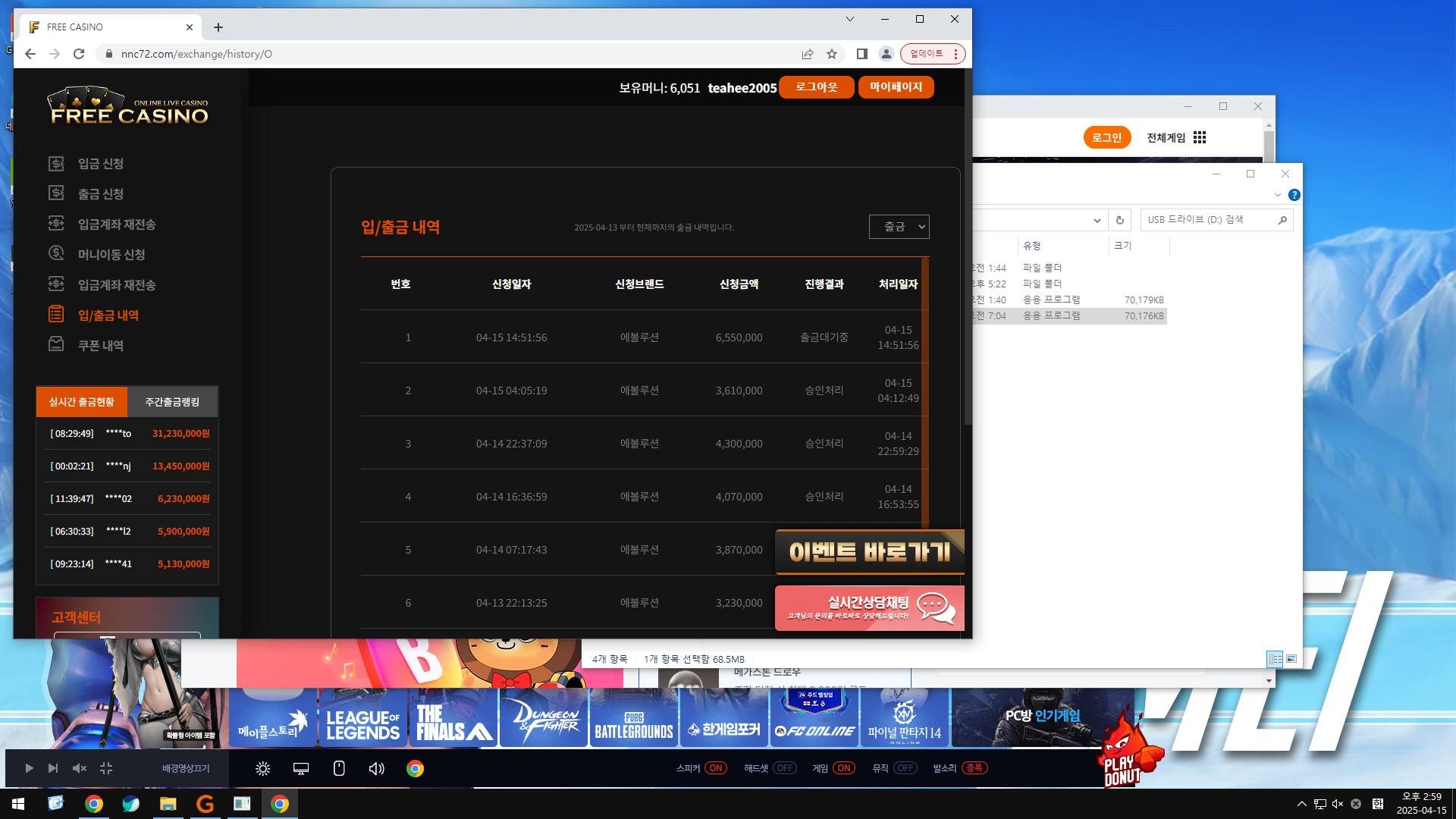Click the 전체게임 link
Viewport: 1456px width, 819px height.
[x=1166, y=137]
